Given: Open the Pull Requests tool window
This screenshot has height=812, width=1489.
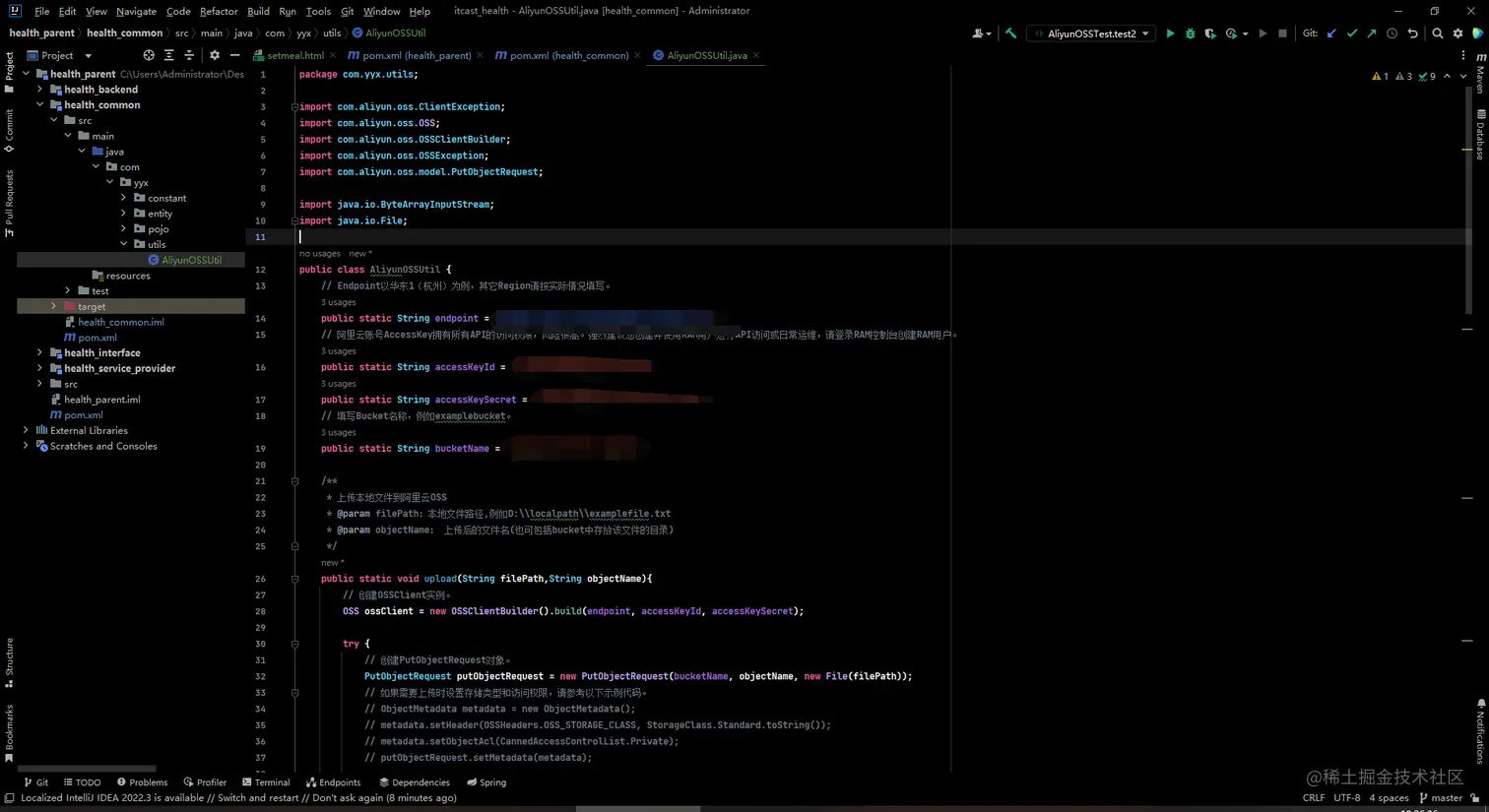Looking at the screenshot, I should click(x=9, y=203).
